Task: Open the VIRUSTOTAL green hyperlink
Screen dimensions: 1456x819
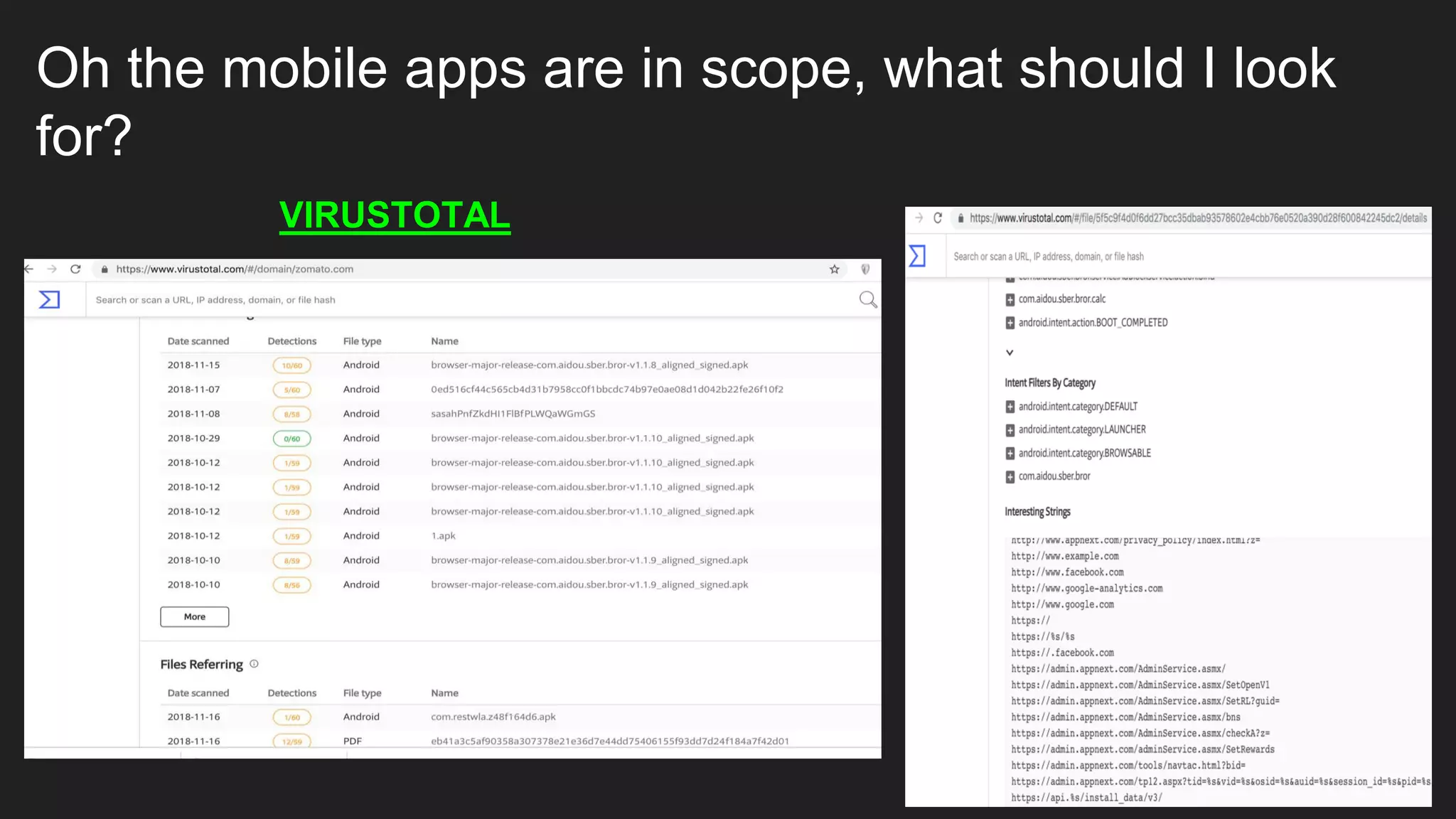Action: 395,215
